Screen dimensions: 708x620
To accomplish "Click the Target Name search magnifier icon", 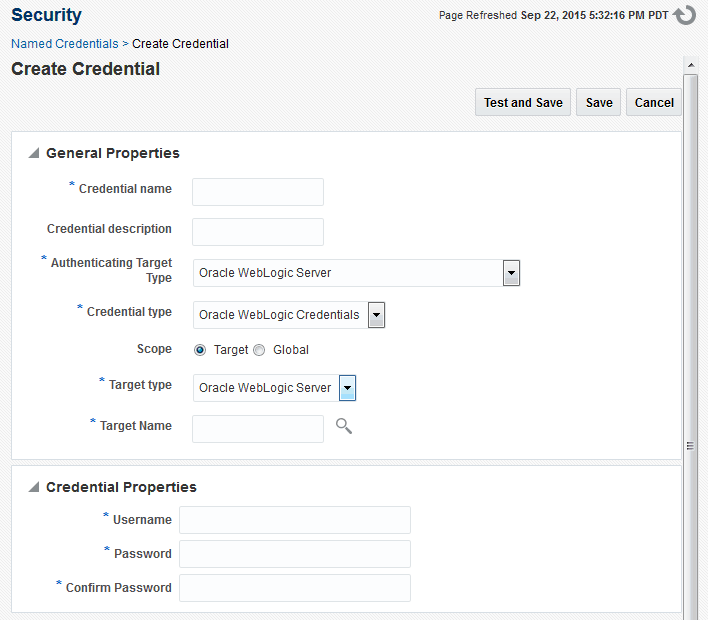I will click(x=344, y=426).
